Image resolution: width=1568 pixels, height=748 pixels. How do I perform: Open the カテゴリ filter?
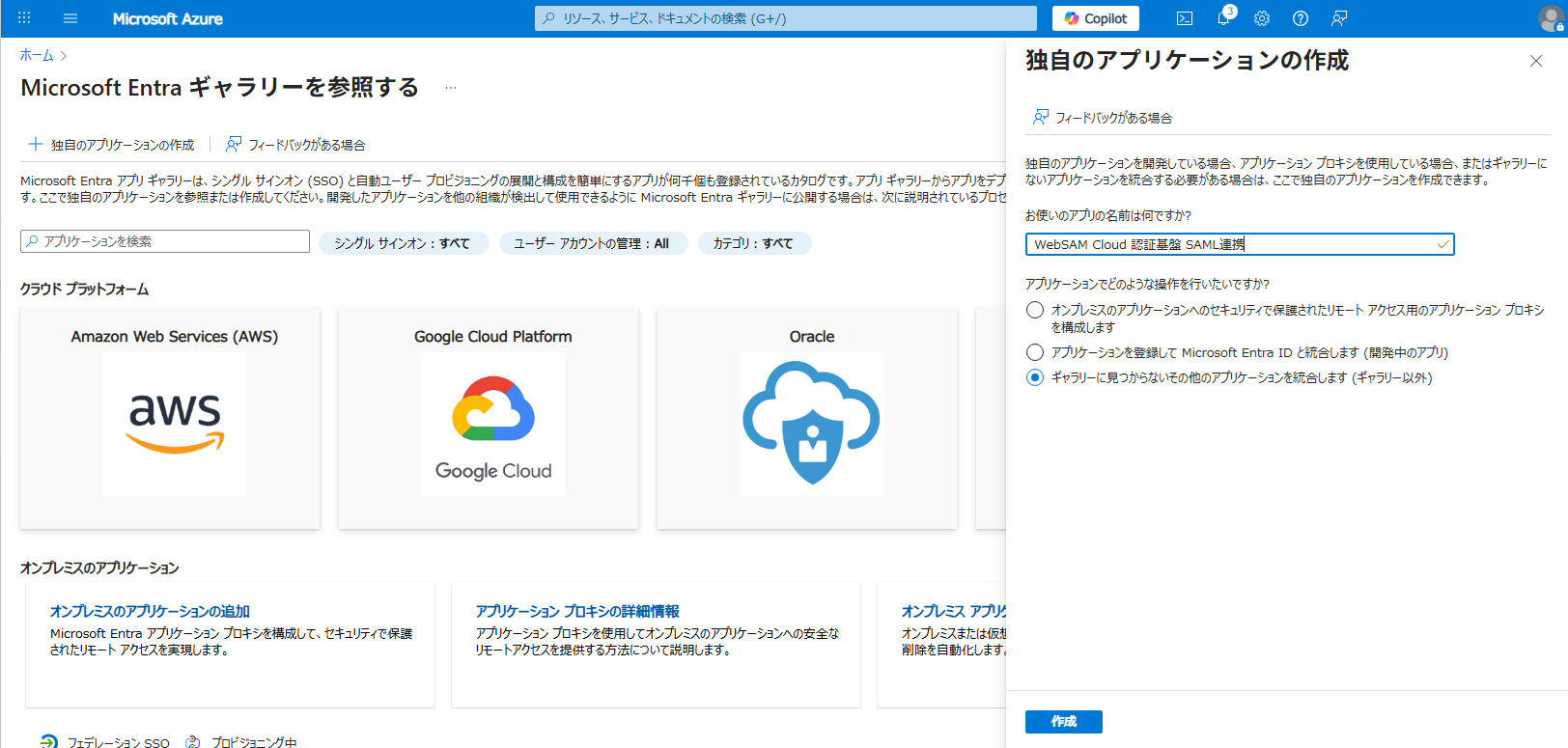pyautogui.click(x=753, y=243)
